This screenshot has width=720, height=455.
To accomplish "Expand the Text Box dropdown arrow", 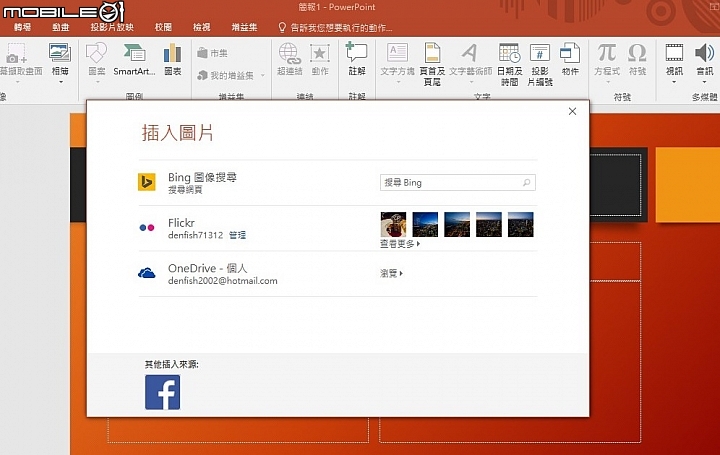I will 398,83.
